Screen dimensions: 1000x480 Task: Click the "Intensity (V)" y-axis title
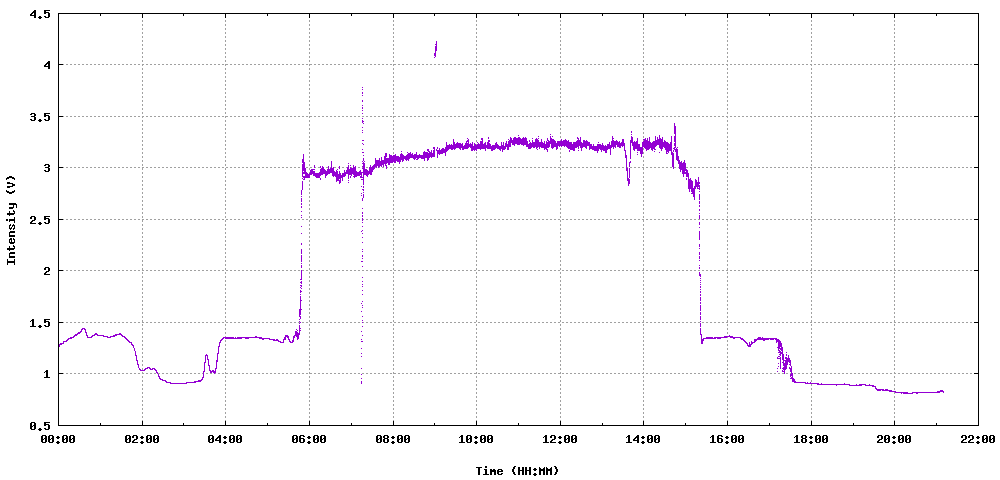(x=12, y=220)
